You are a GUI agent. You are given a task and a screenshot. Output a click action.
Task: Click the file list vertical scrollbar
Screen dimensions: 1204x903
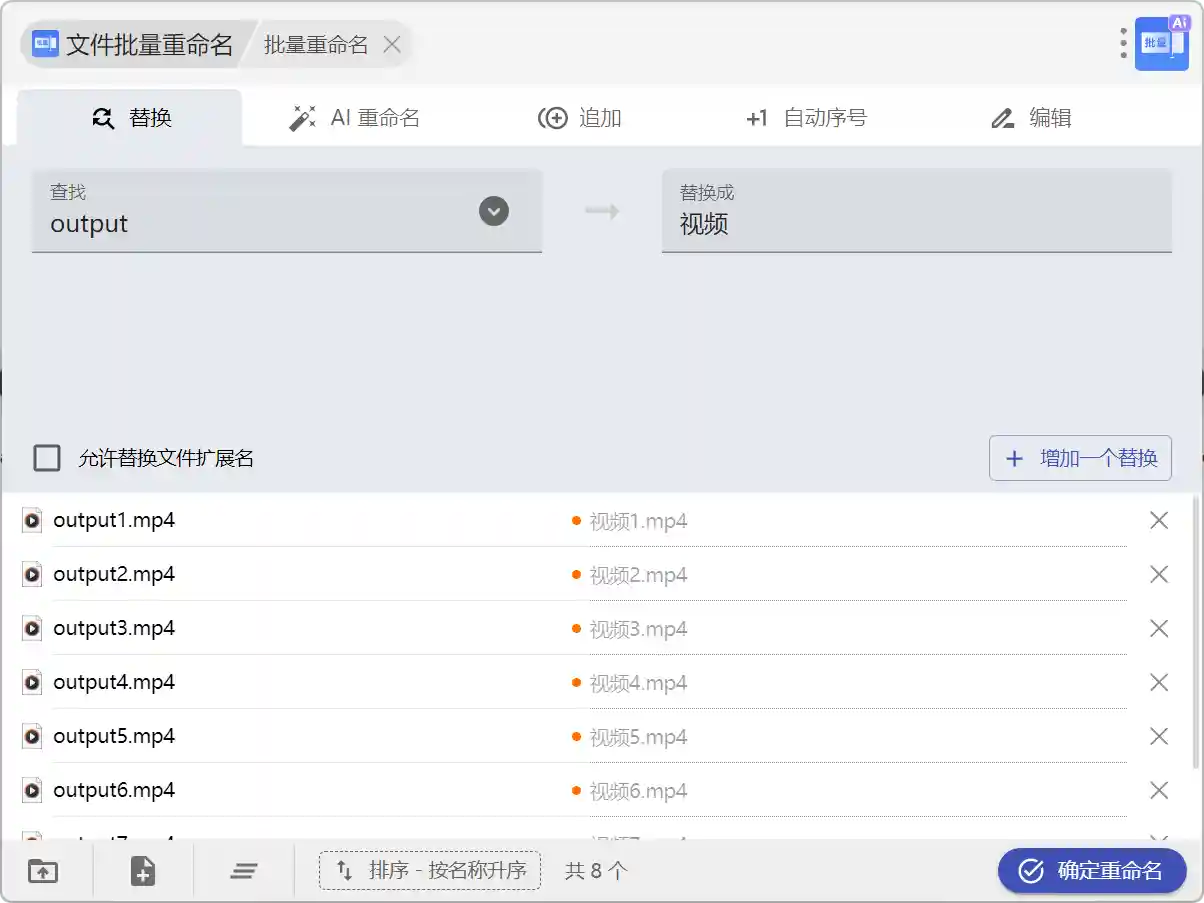click(1196, 632)
